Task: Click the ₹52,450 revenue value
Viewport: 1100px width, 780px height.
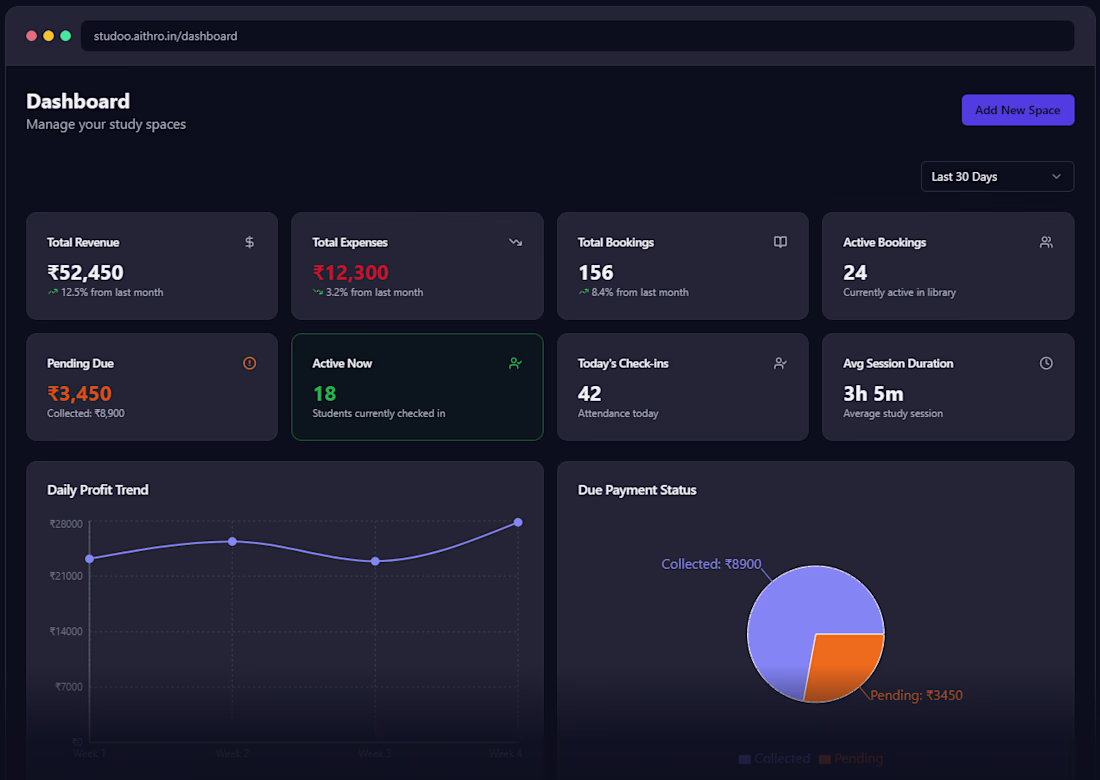Action: click(85, 272)
